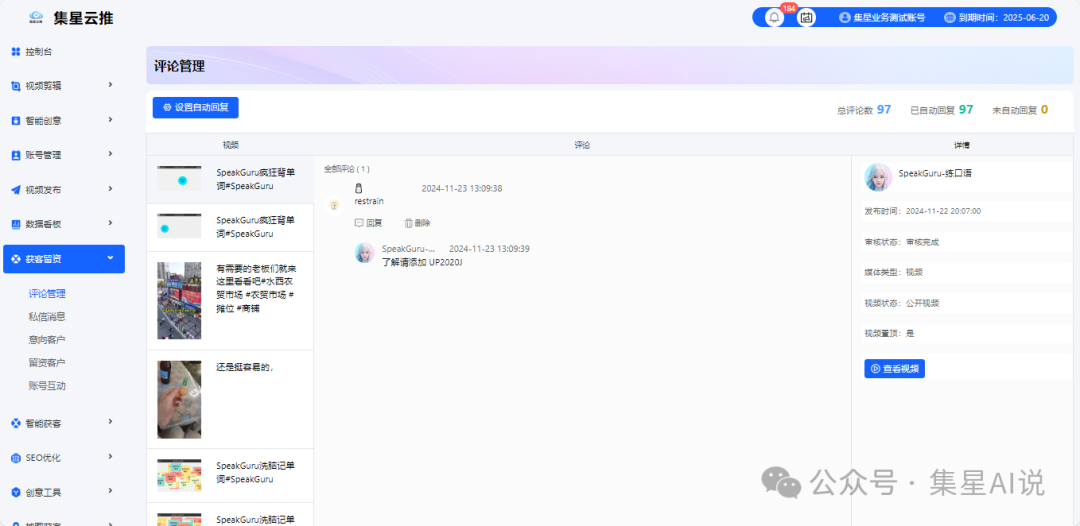Open notifications bell with 184 badge
This screenshot has height=526, width=1080.
775,17
